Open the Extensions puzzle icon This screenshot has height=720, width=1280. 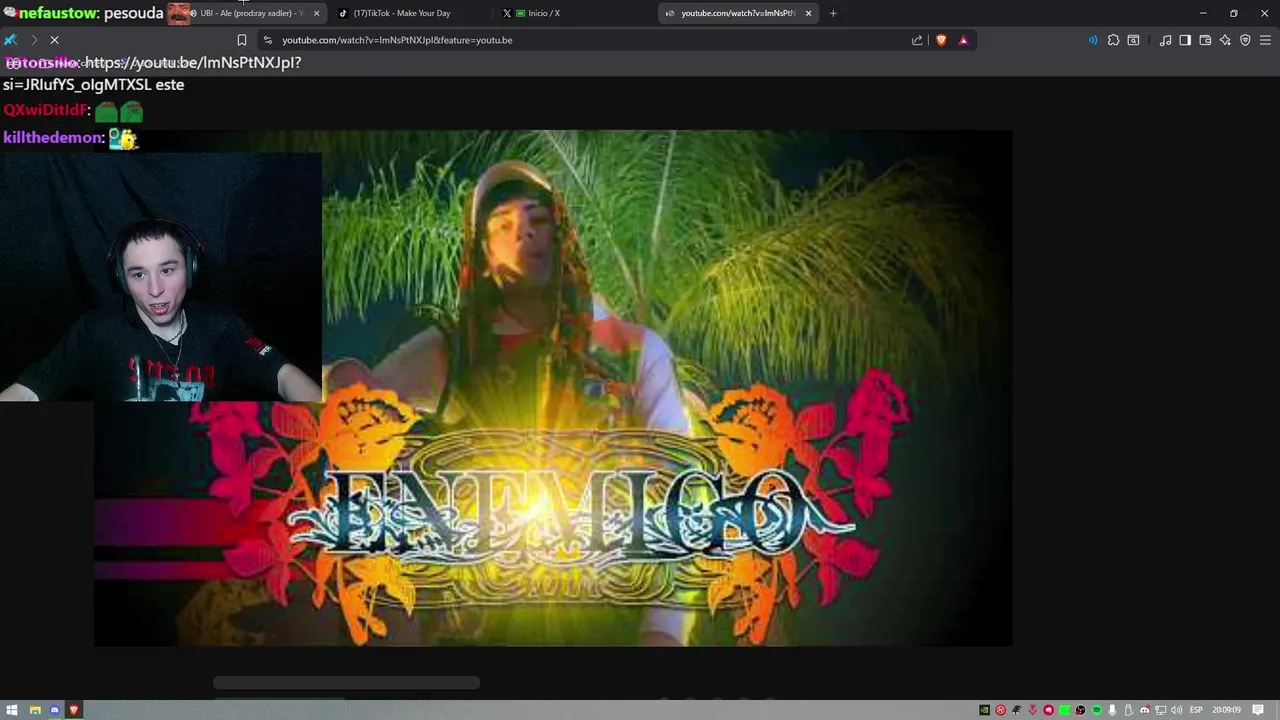coord(1113,40)
